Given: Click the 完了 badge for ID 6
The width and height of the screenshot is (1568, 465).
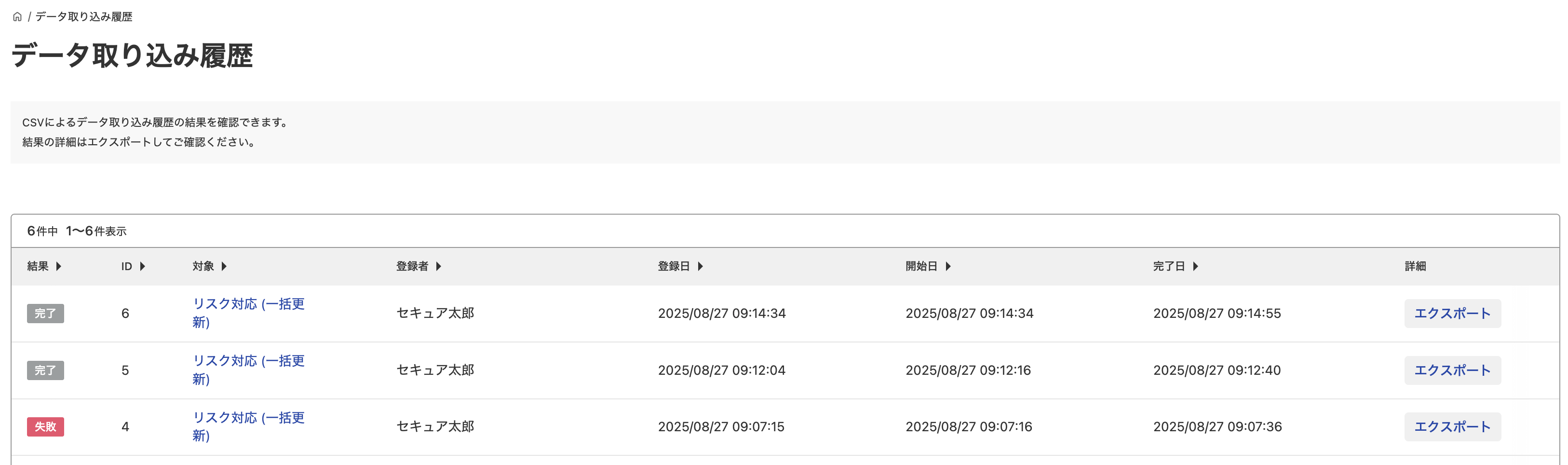Looking at the screenshot, I should (x=45, y=314).
